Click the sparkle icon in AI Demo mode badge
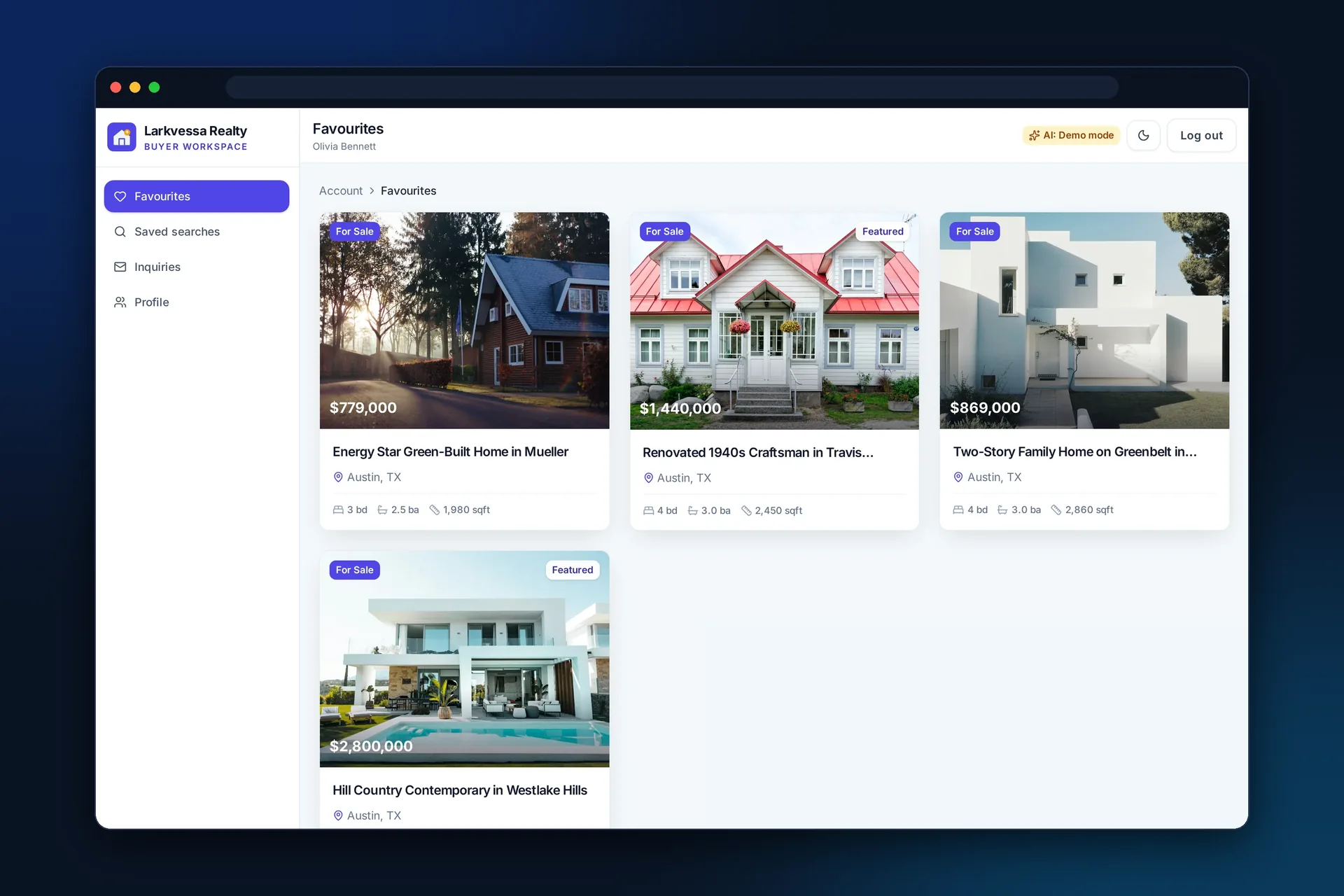The width and height of the screenshot is (1344, 896). [1034, 136]
